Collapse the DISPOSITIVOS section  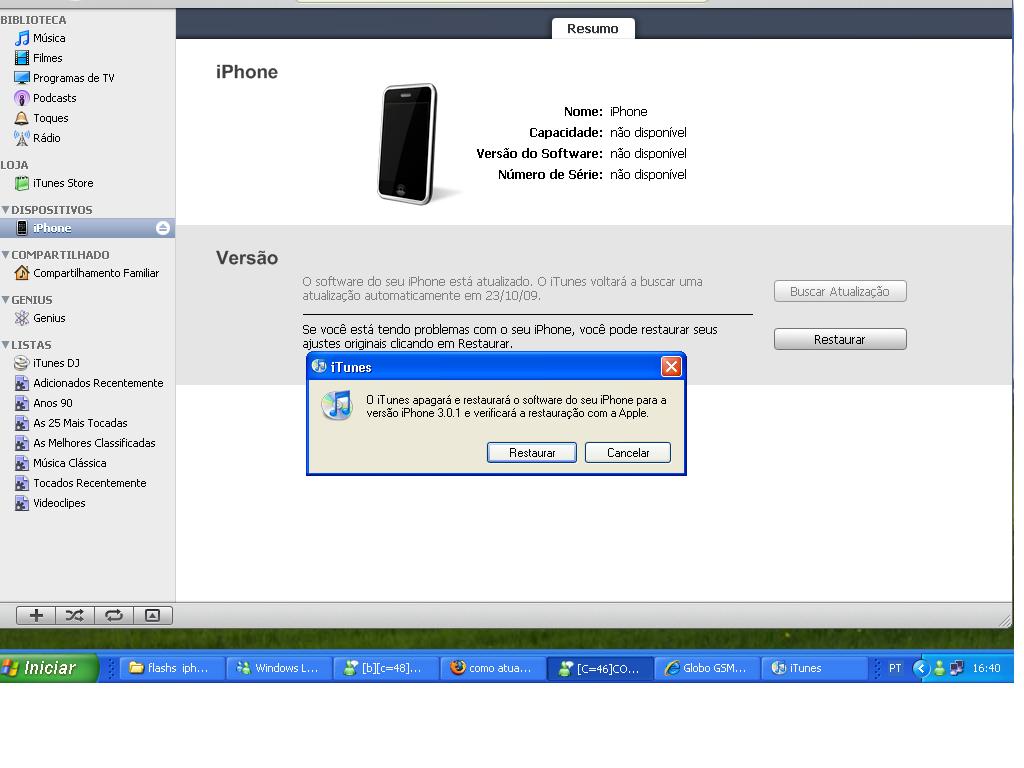coord(5,210)
